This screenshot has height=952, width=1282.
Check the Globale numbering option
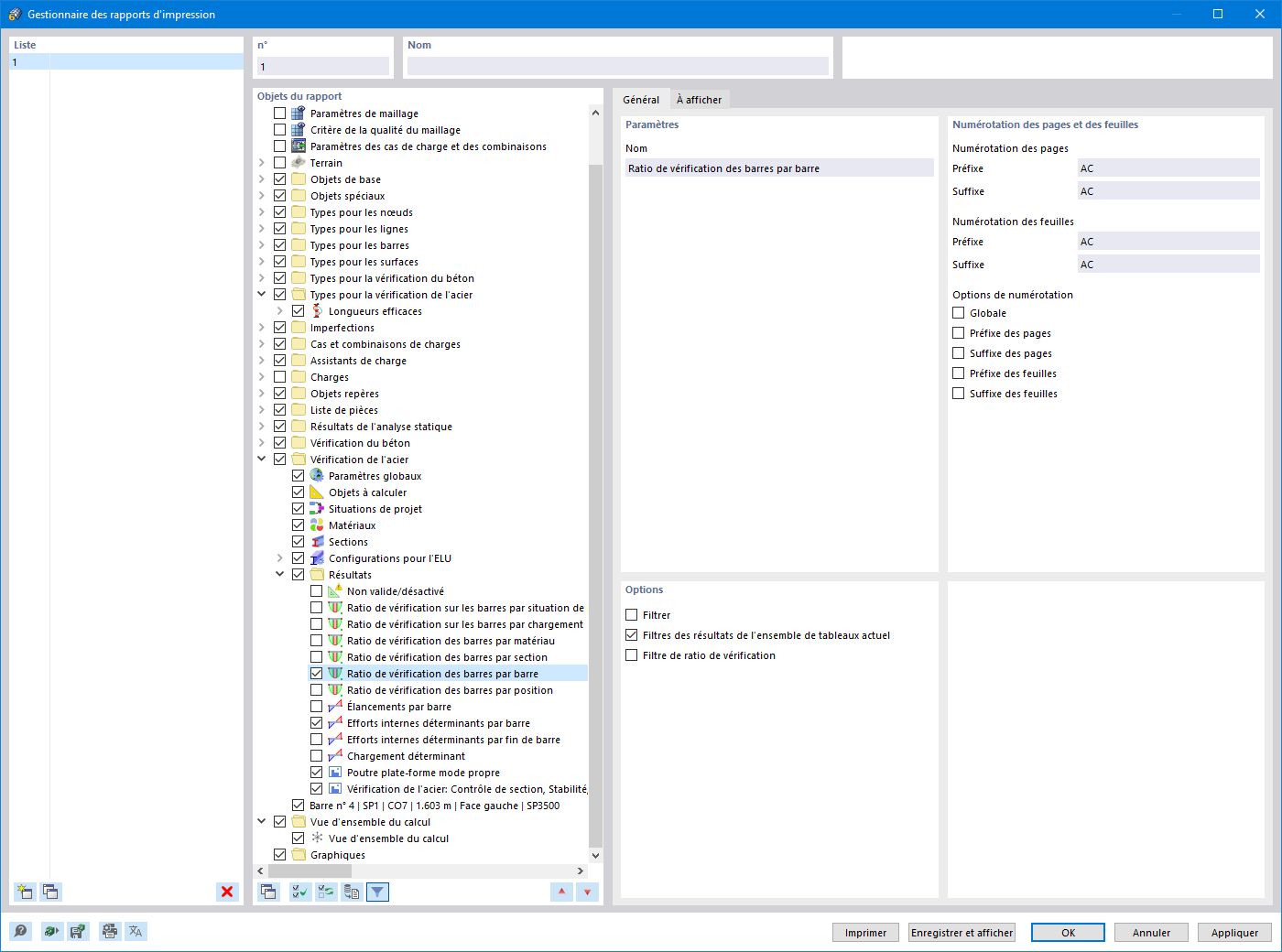[959, 313]
